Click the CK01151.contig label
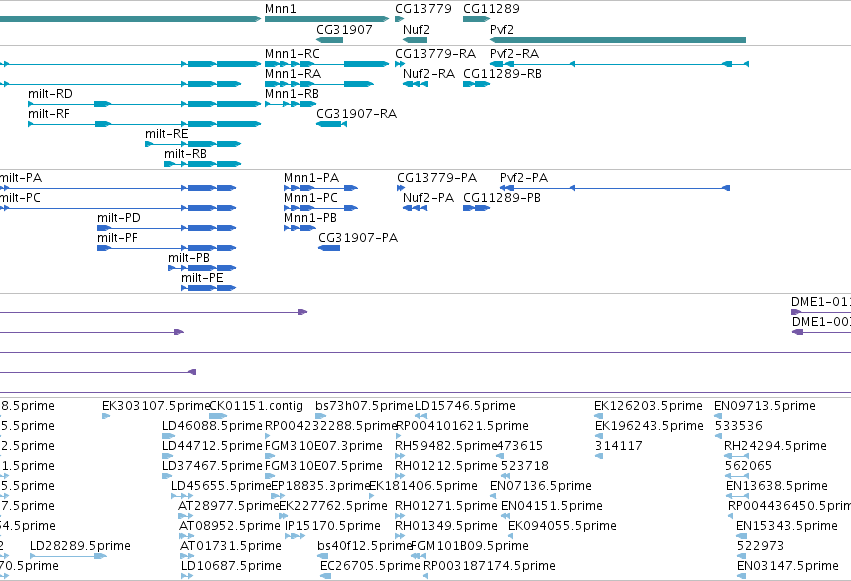The height and width of the screenshot is (581, 851). tap(256, 406)
